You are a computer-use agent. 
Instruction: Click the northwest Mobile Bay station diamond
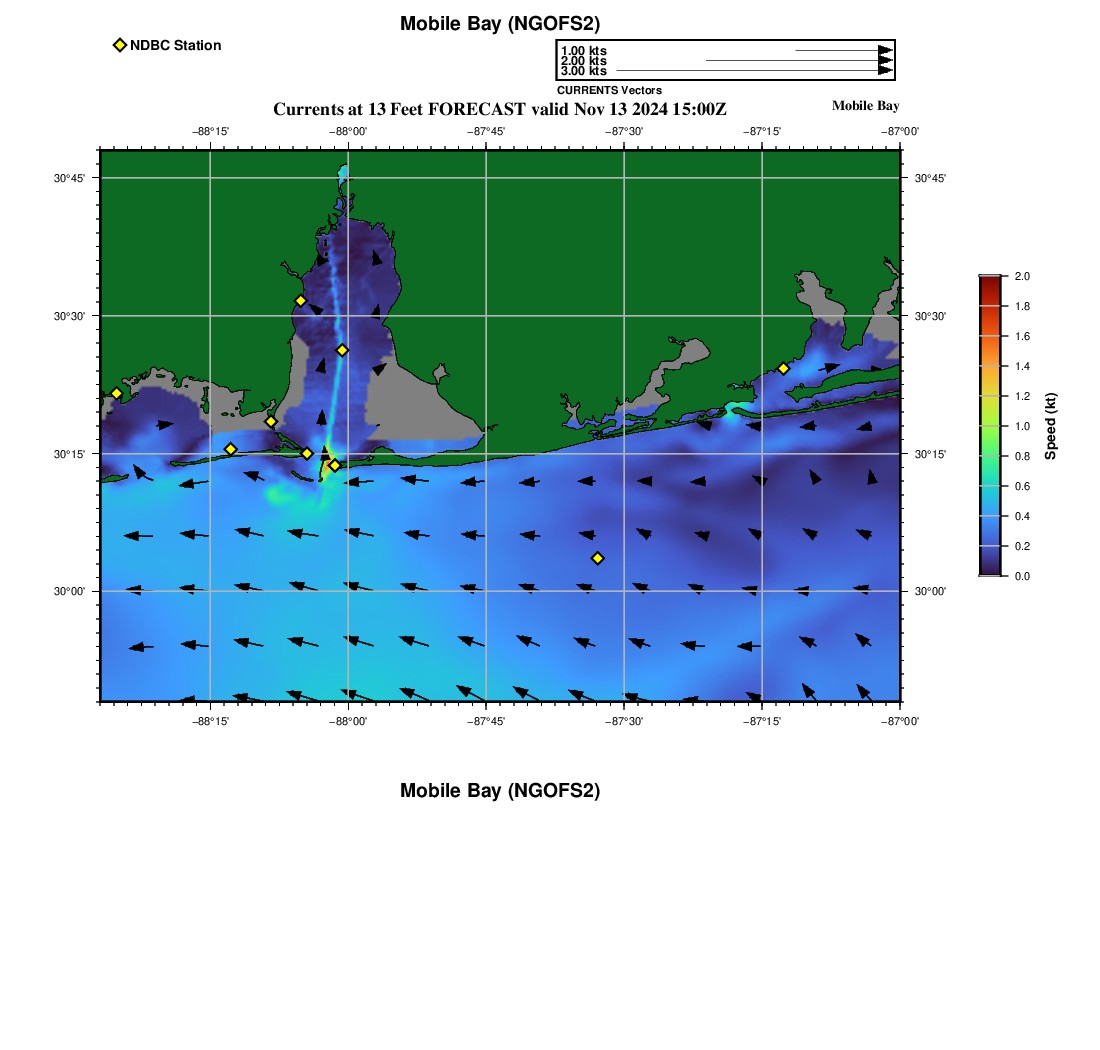pyautogui.click(x=300, y=301)
